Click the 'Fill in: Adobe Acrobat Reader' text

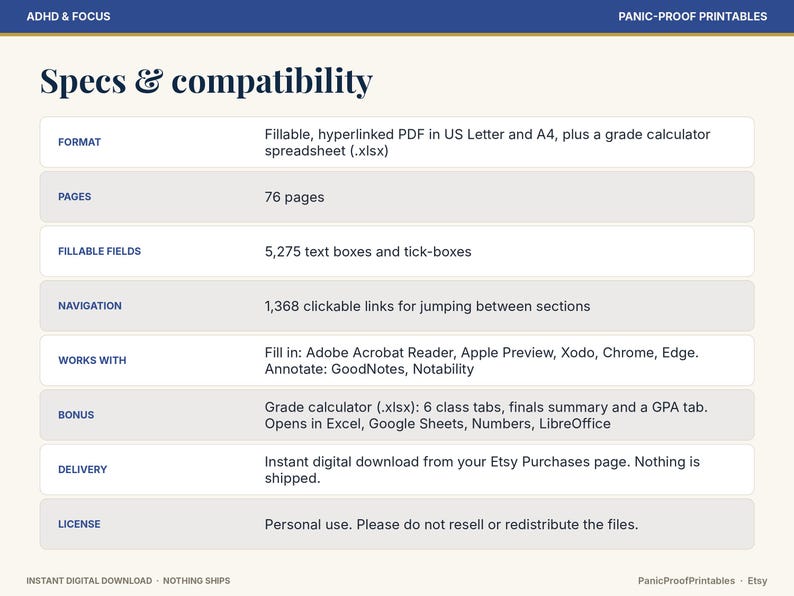coord(482,361)
